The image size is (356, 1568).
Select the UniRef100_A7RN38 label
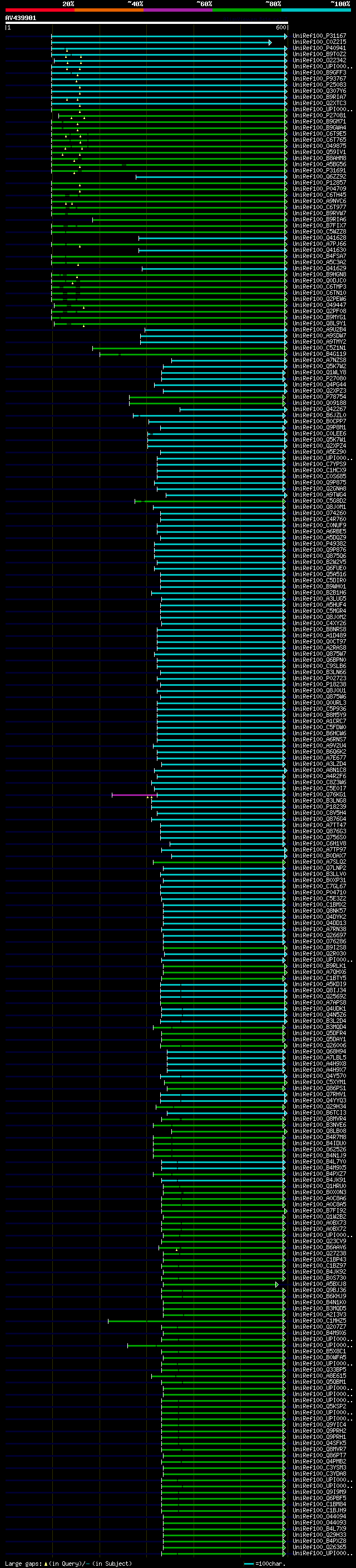click(x=319, y=929)
